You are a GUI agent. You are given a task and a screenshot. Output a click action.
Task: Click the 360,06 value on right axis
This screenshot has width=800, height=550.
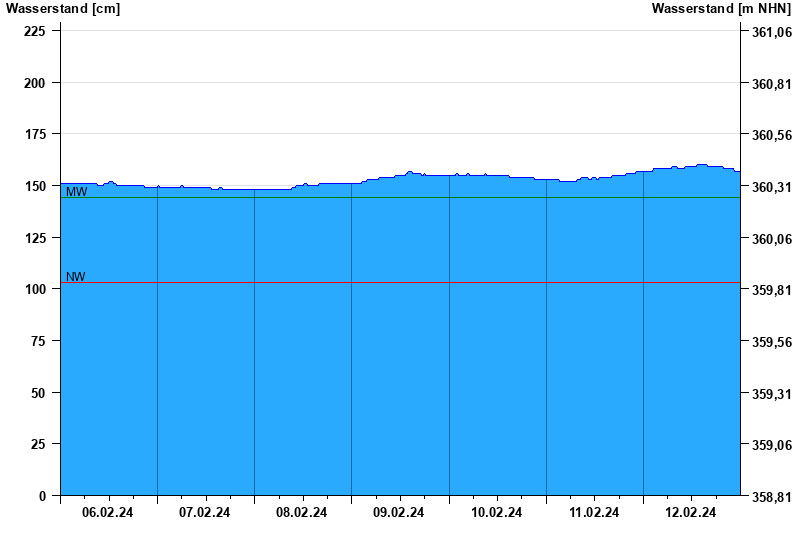pos(772,239)
